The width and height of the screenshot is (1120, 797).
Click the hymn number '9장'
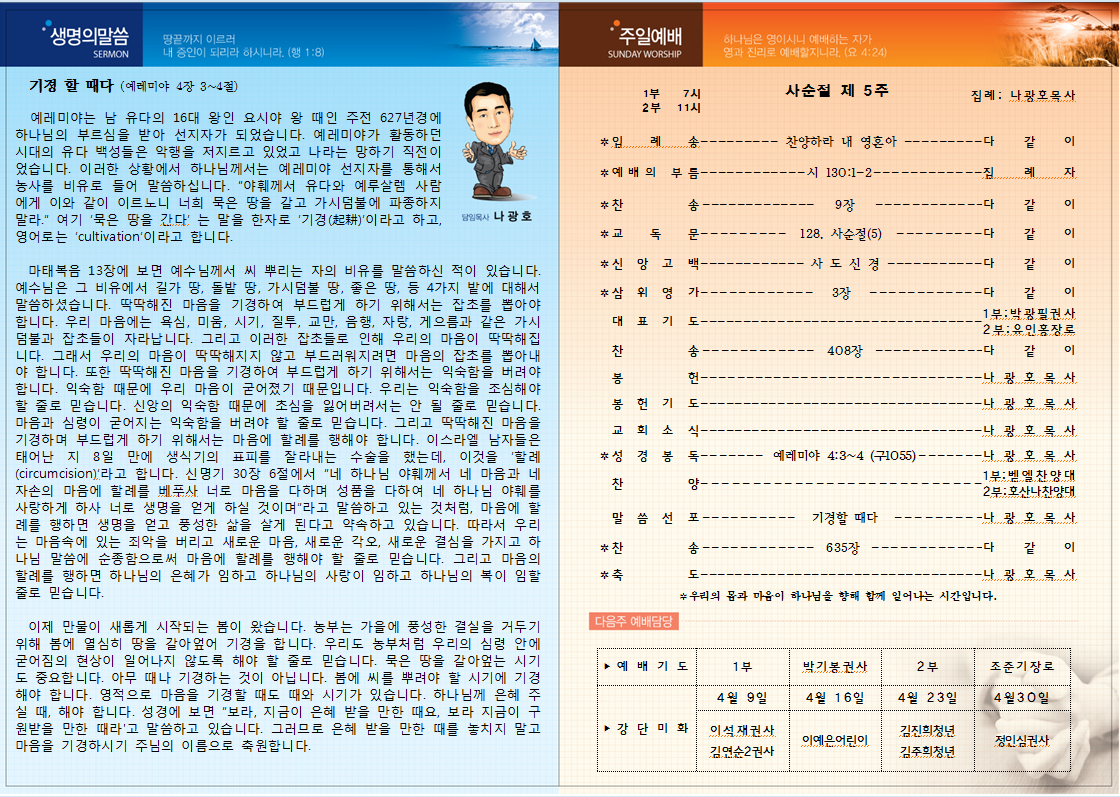[x=844, y=205]
